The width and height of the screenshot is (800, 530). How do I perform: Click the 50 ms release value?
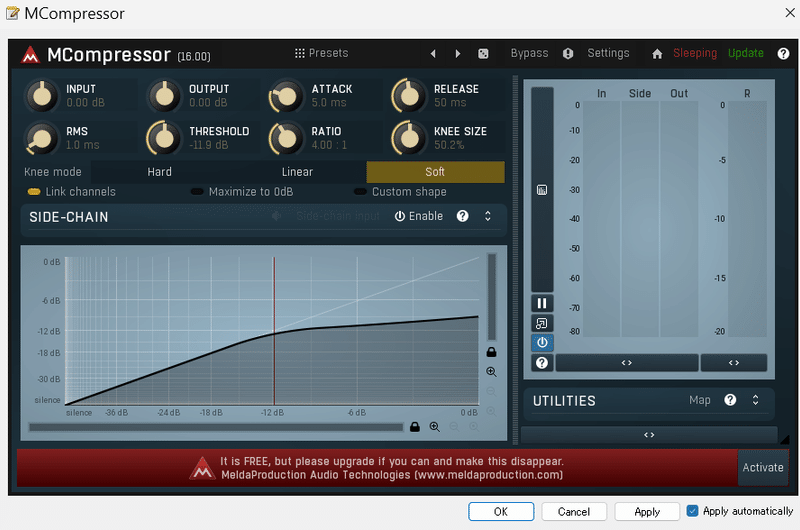pos(450,103)
